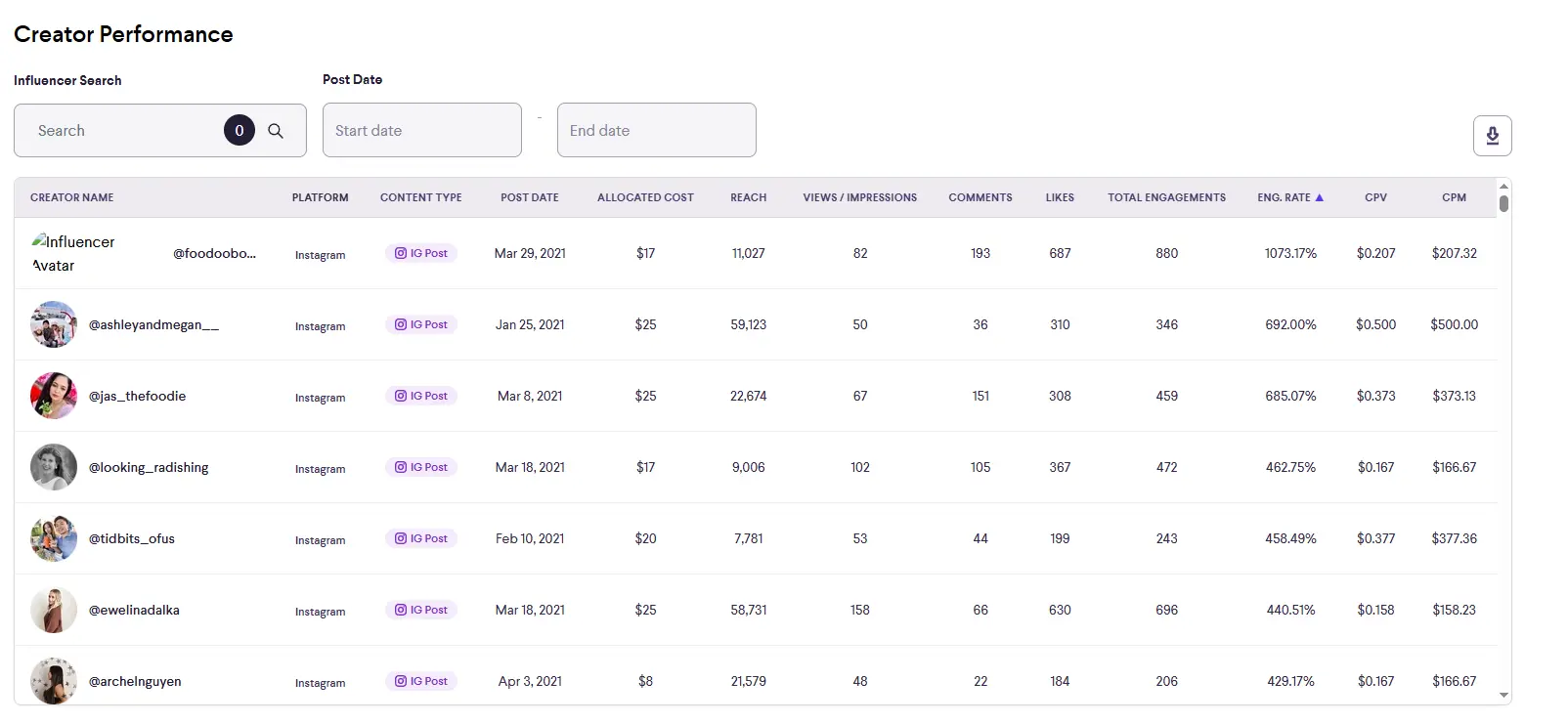Click IG Post tag in @jas_thefoodie row
The height and width of the screenshot is (723, 1568).
[x=421, y=396]
